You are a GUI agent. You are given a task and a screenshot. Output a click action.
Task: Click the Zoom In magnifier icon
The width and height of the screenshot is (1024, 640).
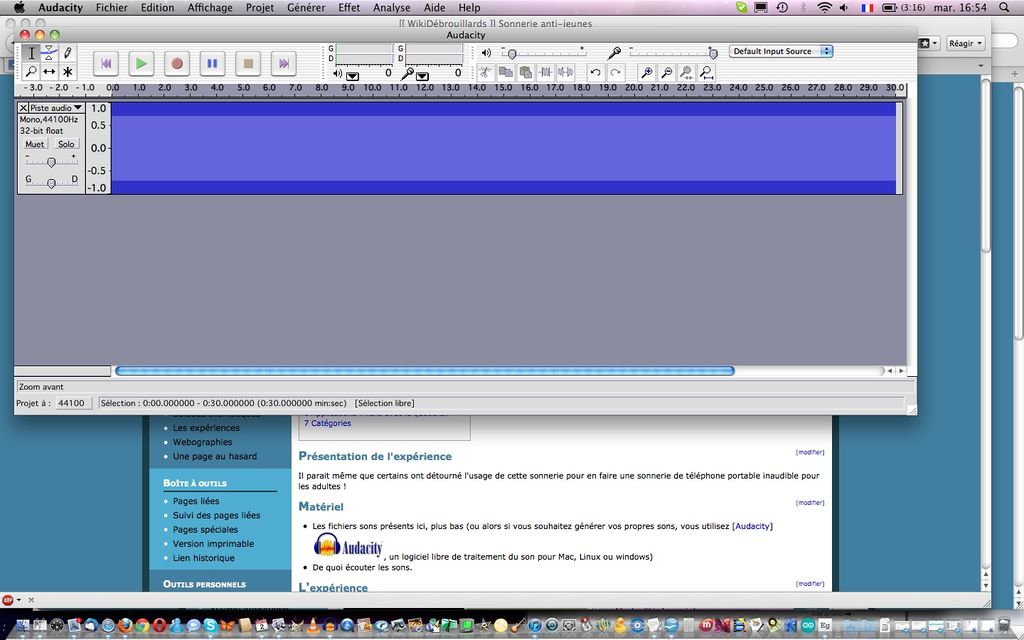(x=647, y=72)
